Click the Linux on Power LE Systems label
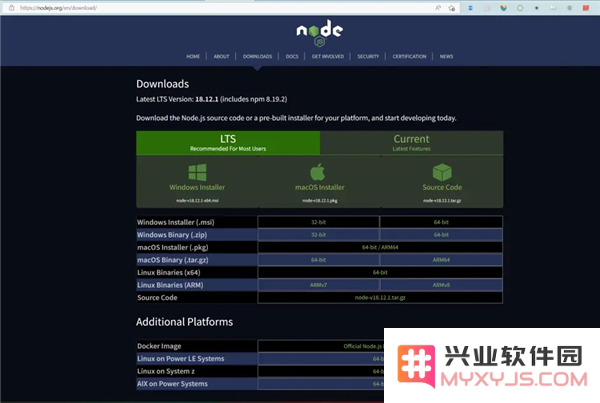The width and height of the screenshot is (600, 403). [181, 359]
